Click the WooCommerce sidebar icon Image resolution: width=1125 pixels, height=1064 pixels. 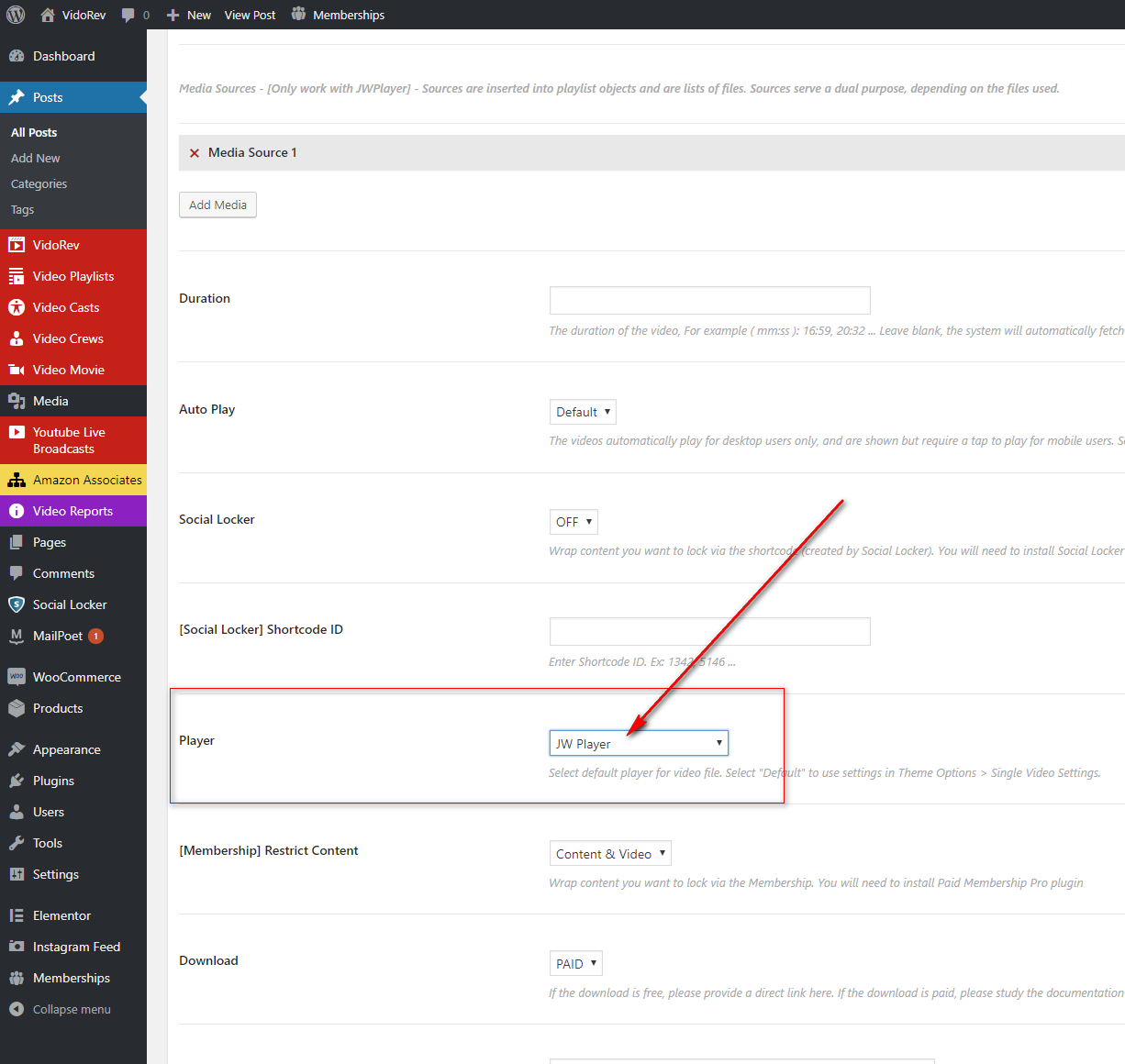tap(17, 677)
